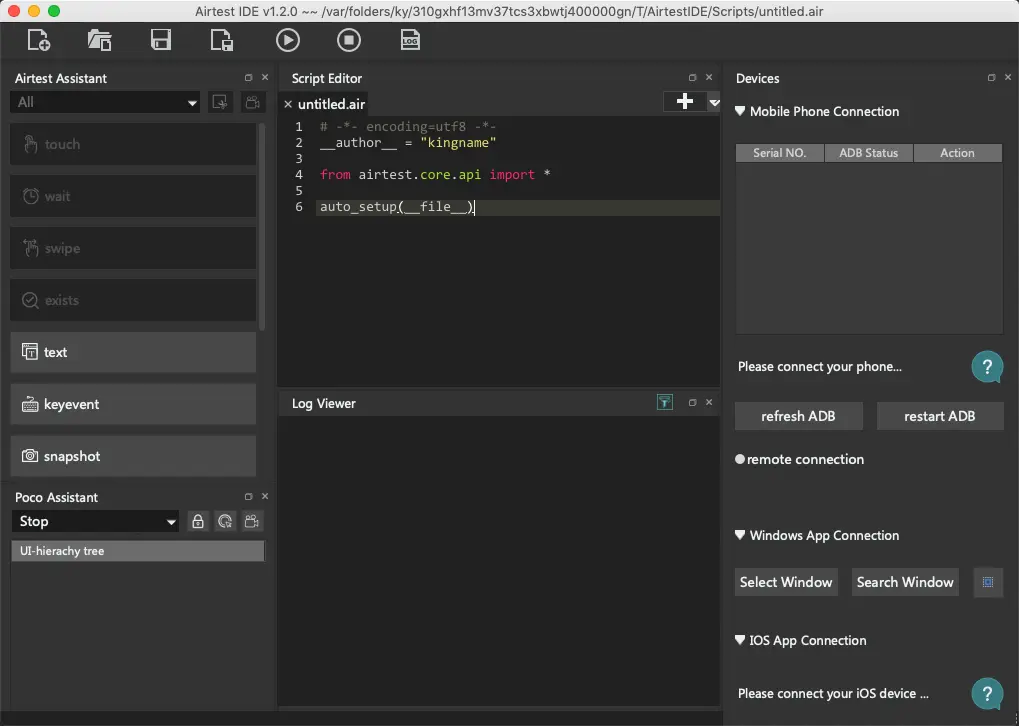Stop the script with the stop button
Viewport: 1019px width, 726px height.
point(348,40)
